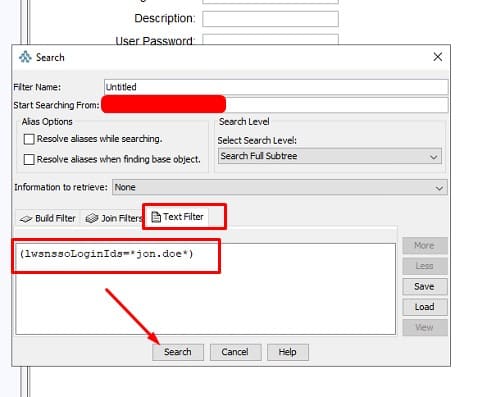497x397 pixels.
Task: Click the User Password field in background window
Action: pos(270,39)
